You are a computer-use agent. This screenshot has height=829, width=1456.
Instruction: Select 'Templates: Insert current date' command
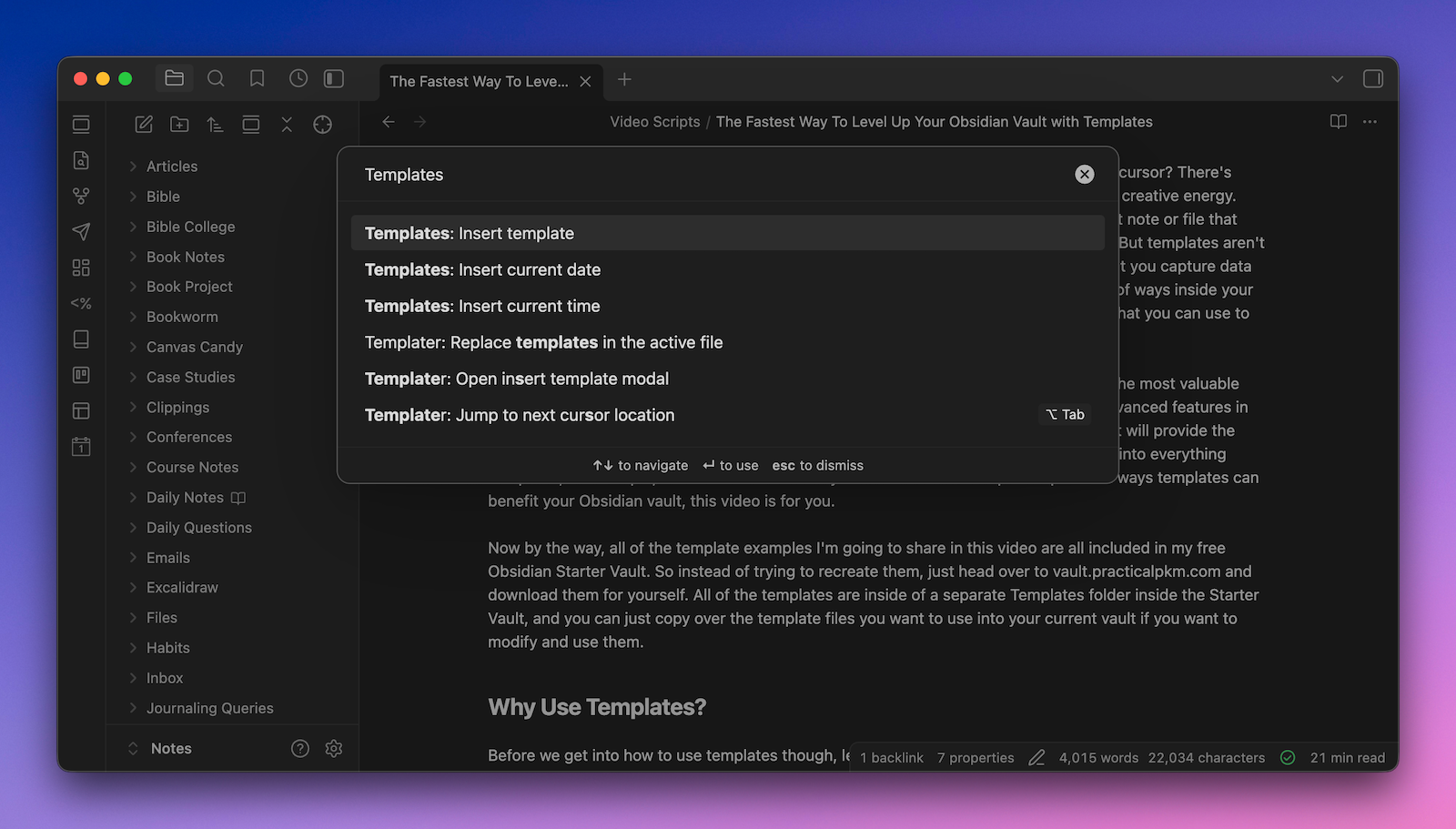coord(482,270)
